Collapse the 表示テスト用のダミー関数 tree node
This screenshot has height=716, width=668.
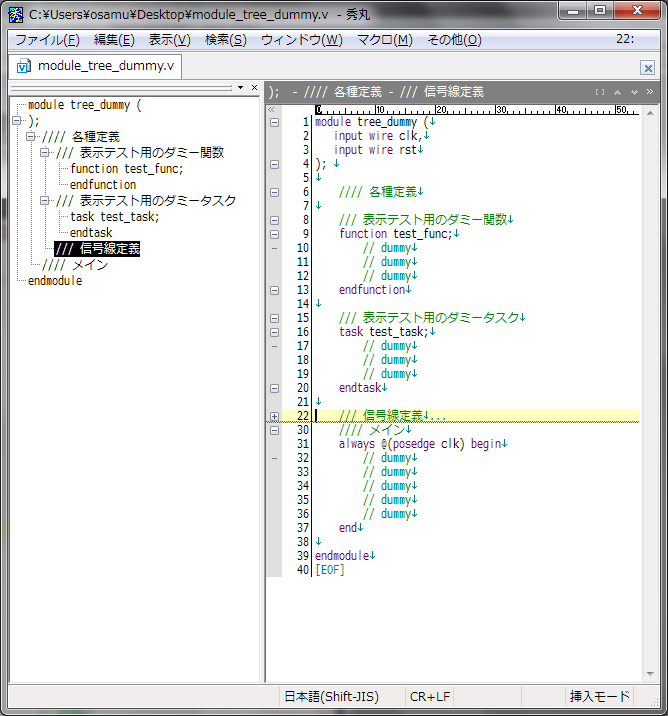(45, 153)
